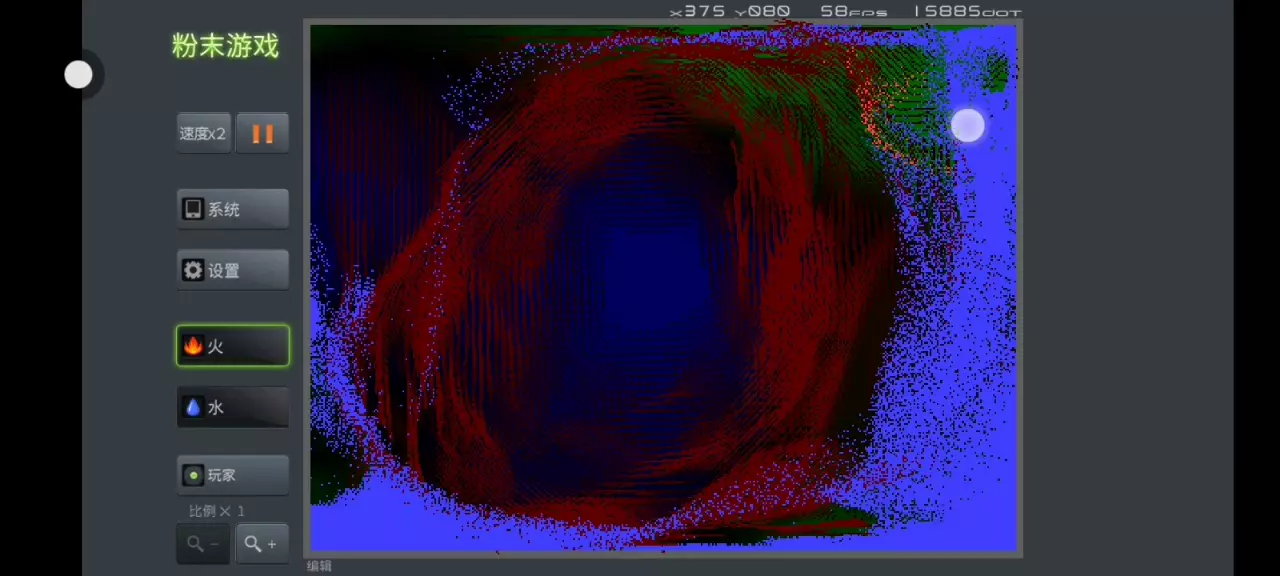This screenshot has height=576, width=1280.
Task: Click the x375 coordinate readout
Action: 697,12
